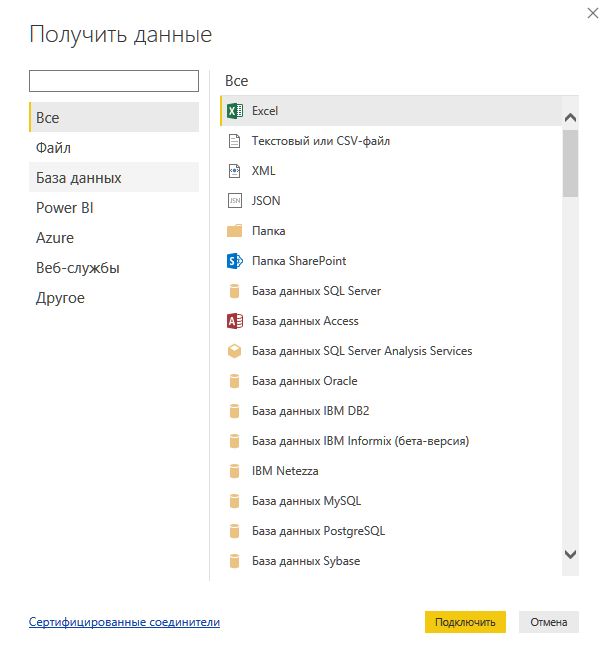Click the IBM Informix database icon

click(234, 441)
